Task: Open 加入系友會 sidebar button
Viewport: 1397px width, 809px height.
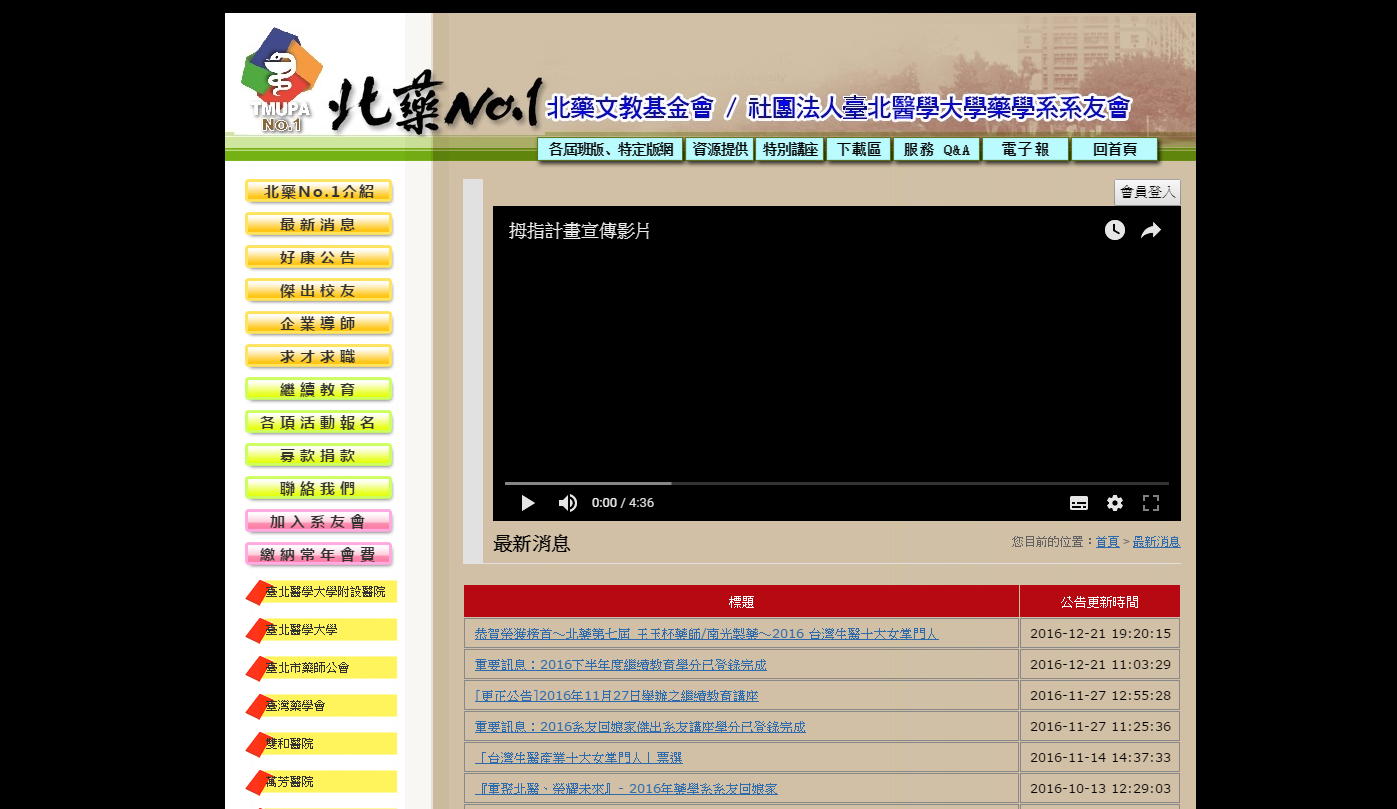Action: tap(319, 522)
